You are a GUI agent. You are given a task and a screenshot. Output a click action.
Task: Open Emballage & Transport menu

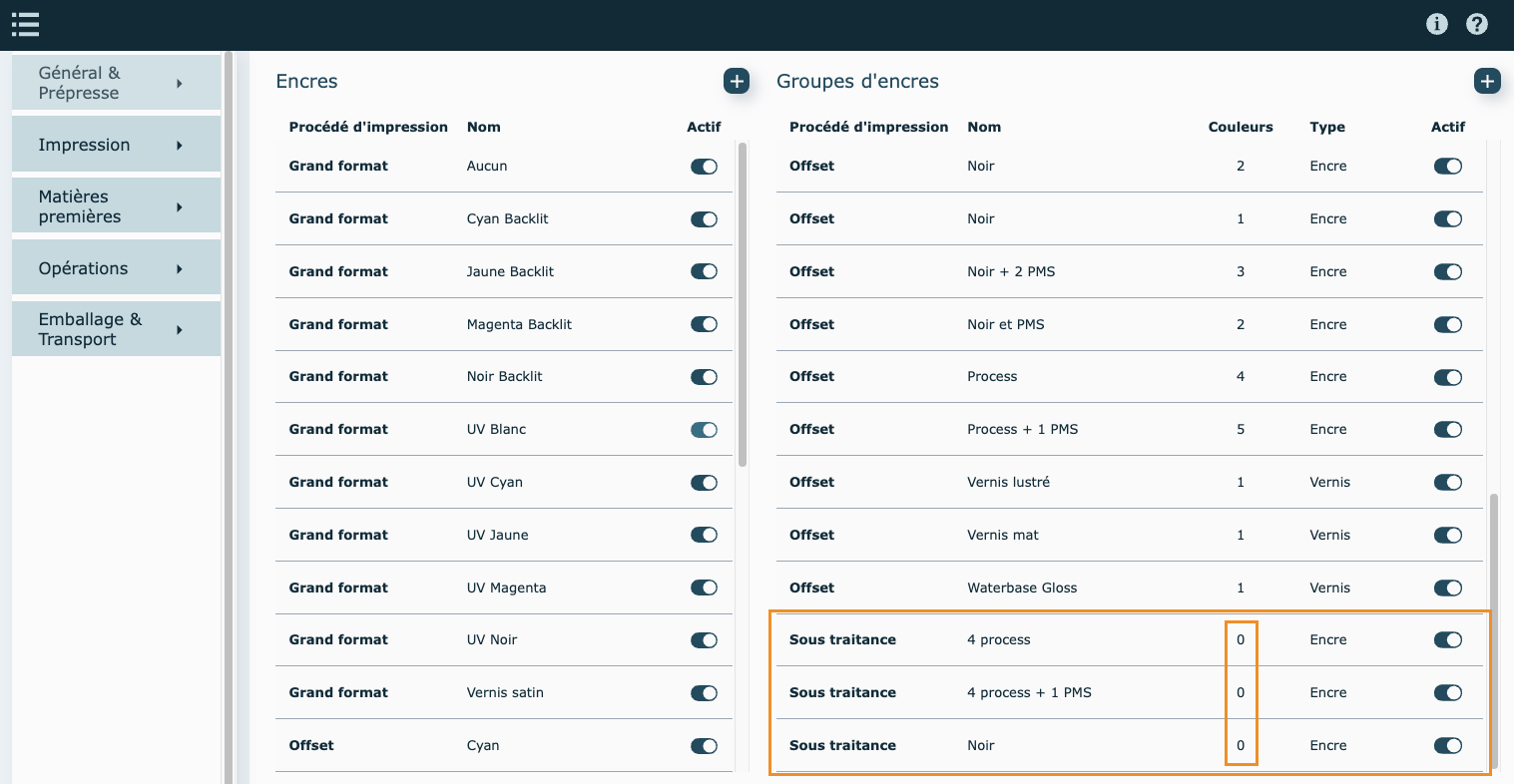click(x=116, y=329)
